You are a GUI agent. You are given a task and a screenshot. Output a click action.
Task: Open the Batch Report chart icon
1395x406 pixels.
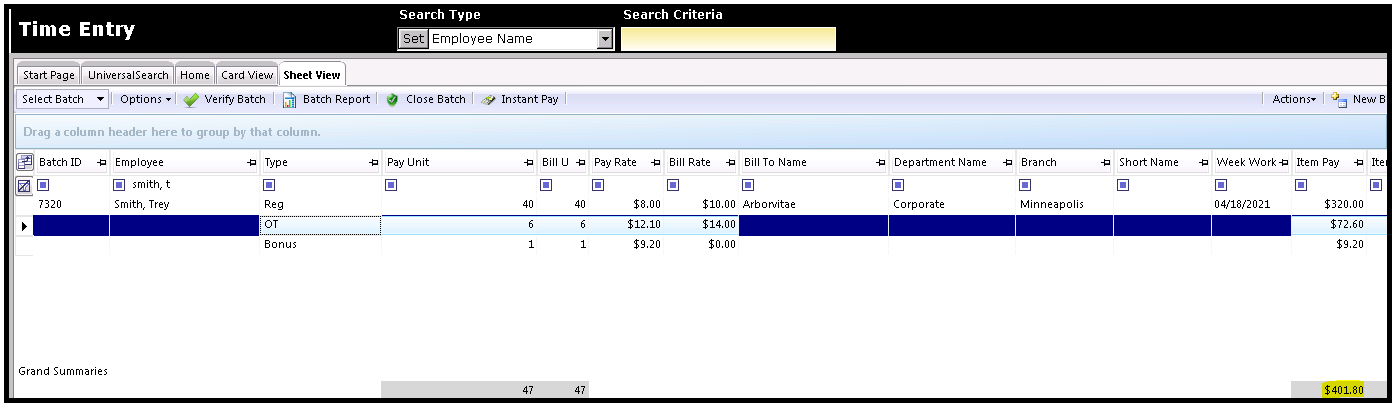(289, 100)
